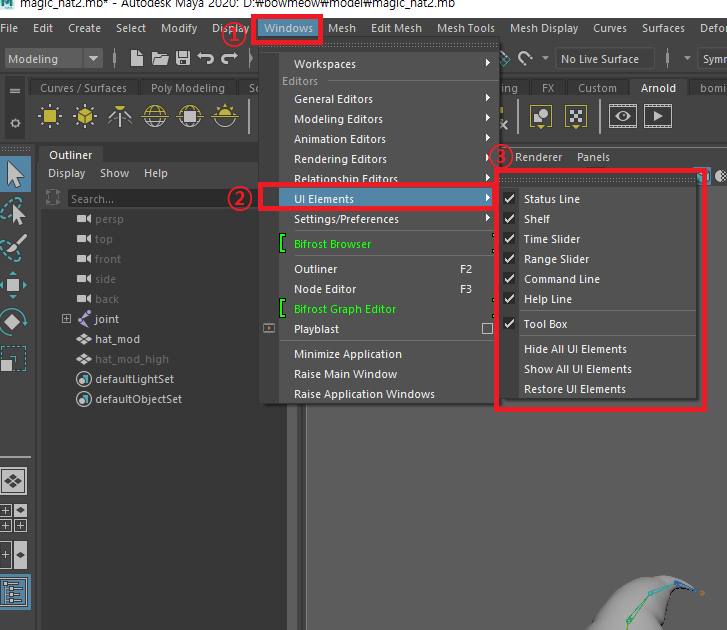The height and width of the screenshot is (630, 727).
Task: Click Restore UI Elements
Action: click(574, 388)
